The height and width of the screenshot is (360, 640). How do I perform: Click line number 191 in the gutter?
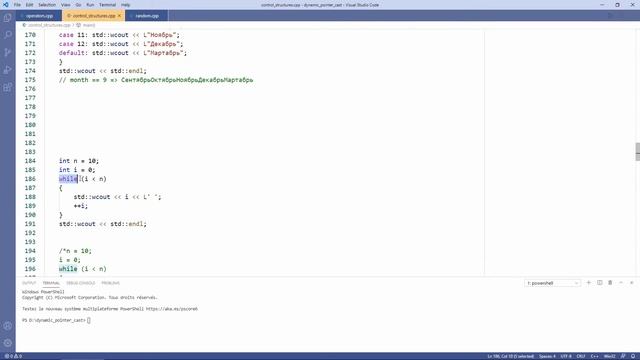click(x=30, y=224)
